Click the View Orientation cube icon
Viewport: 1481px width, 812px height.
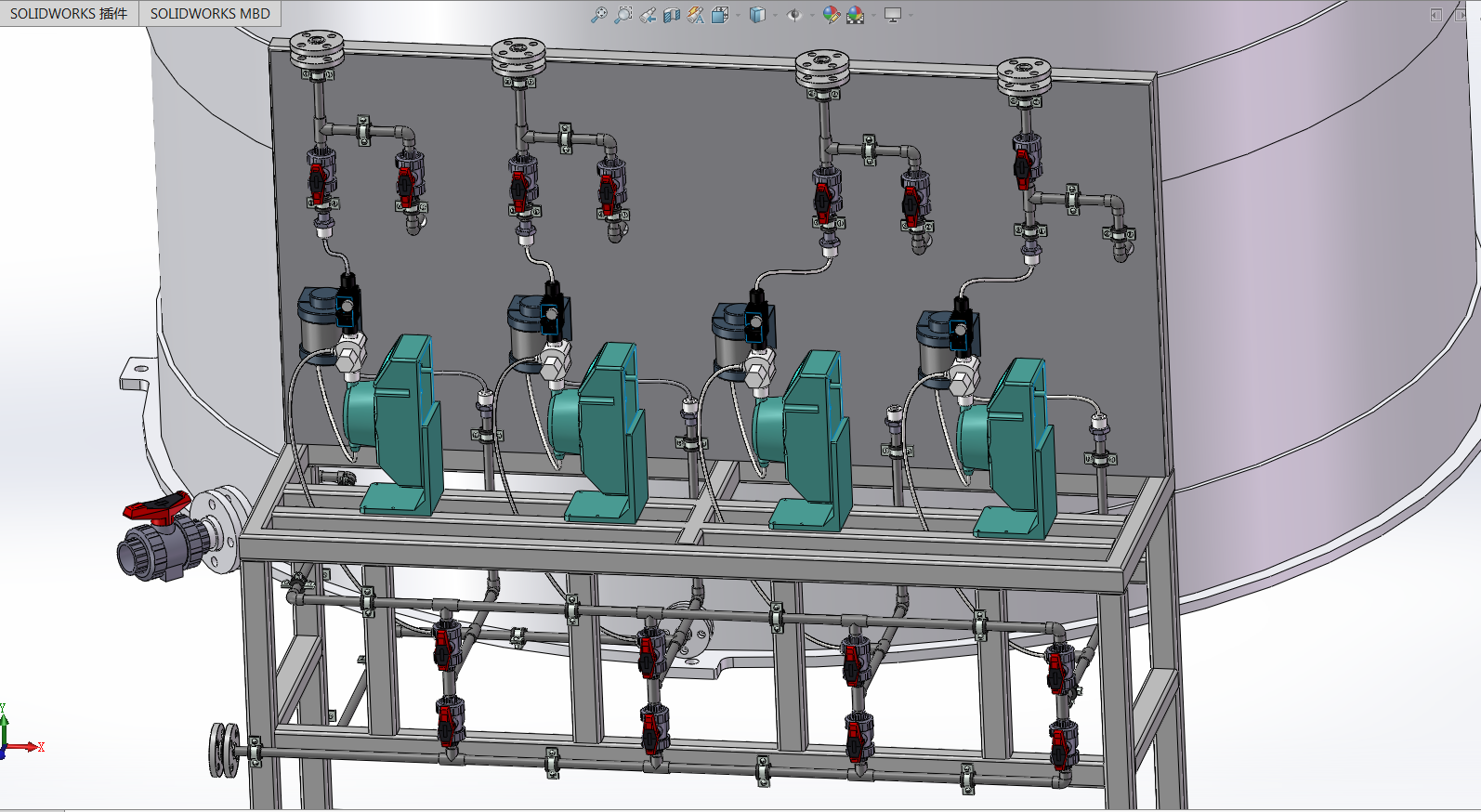(720, 15)
